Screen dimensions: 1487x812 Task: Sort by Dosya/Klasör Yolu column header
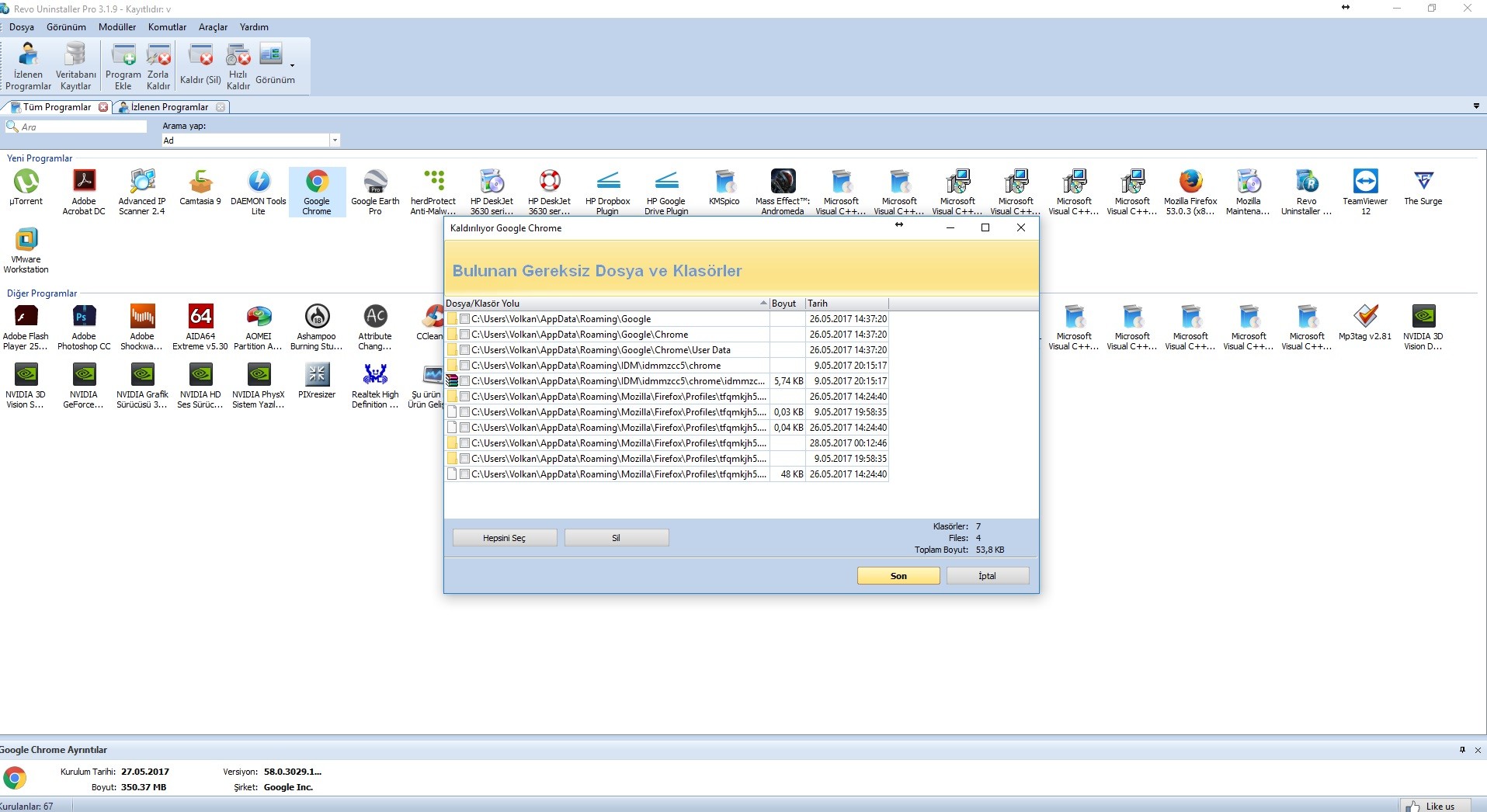click(606, 304)
